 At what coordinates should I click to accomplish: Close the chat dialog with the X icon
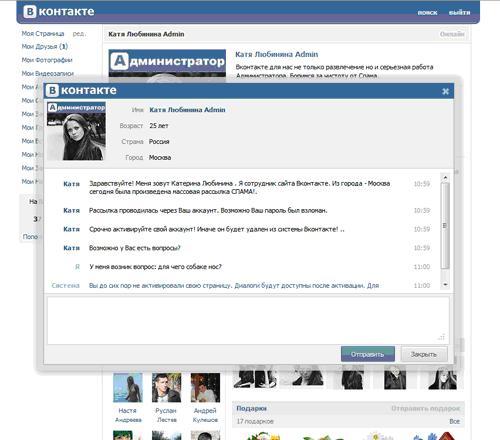pos(445,91)
